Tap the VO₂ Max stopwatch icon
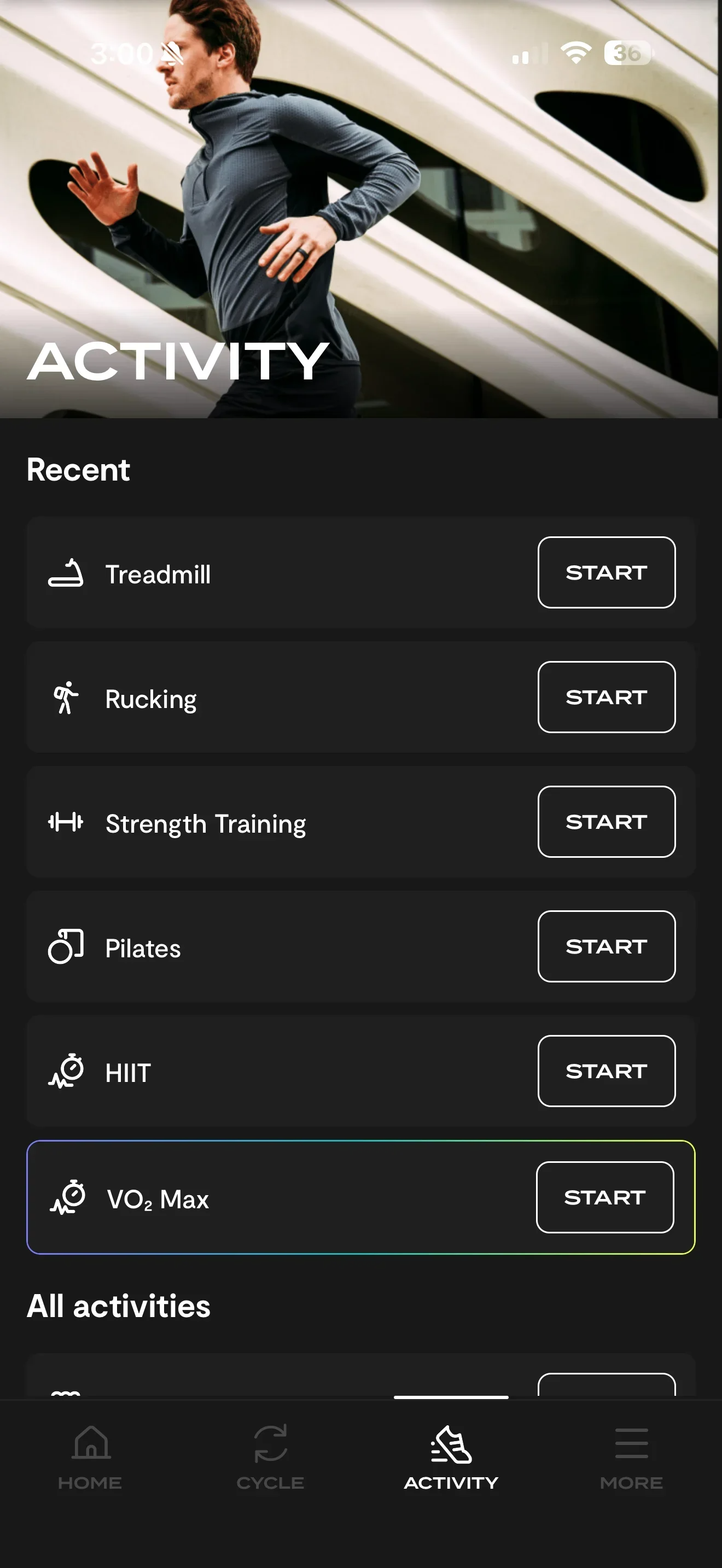 point(68,1197)
